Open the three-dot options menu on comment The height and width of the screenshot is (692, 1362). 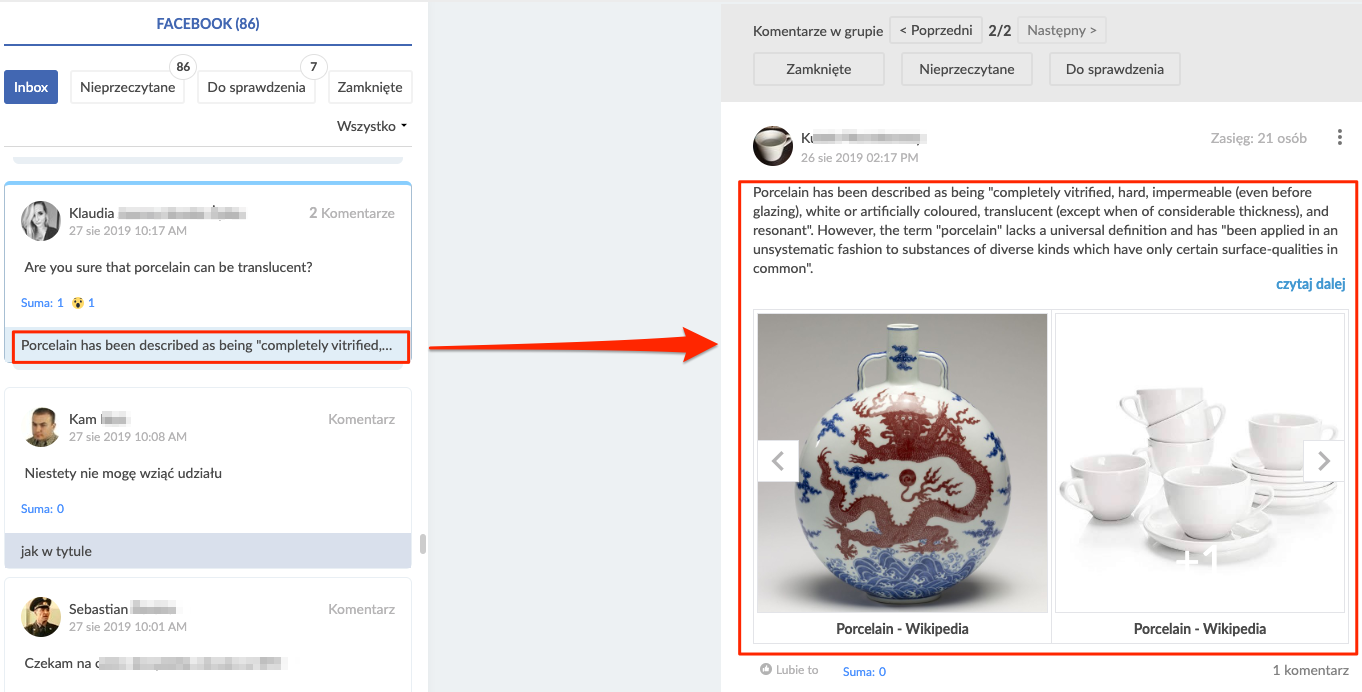1339,138
